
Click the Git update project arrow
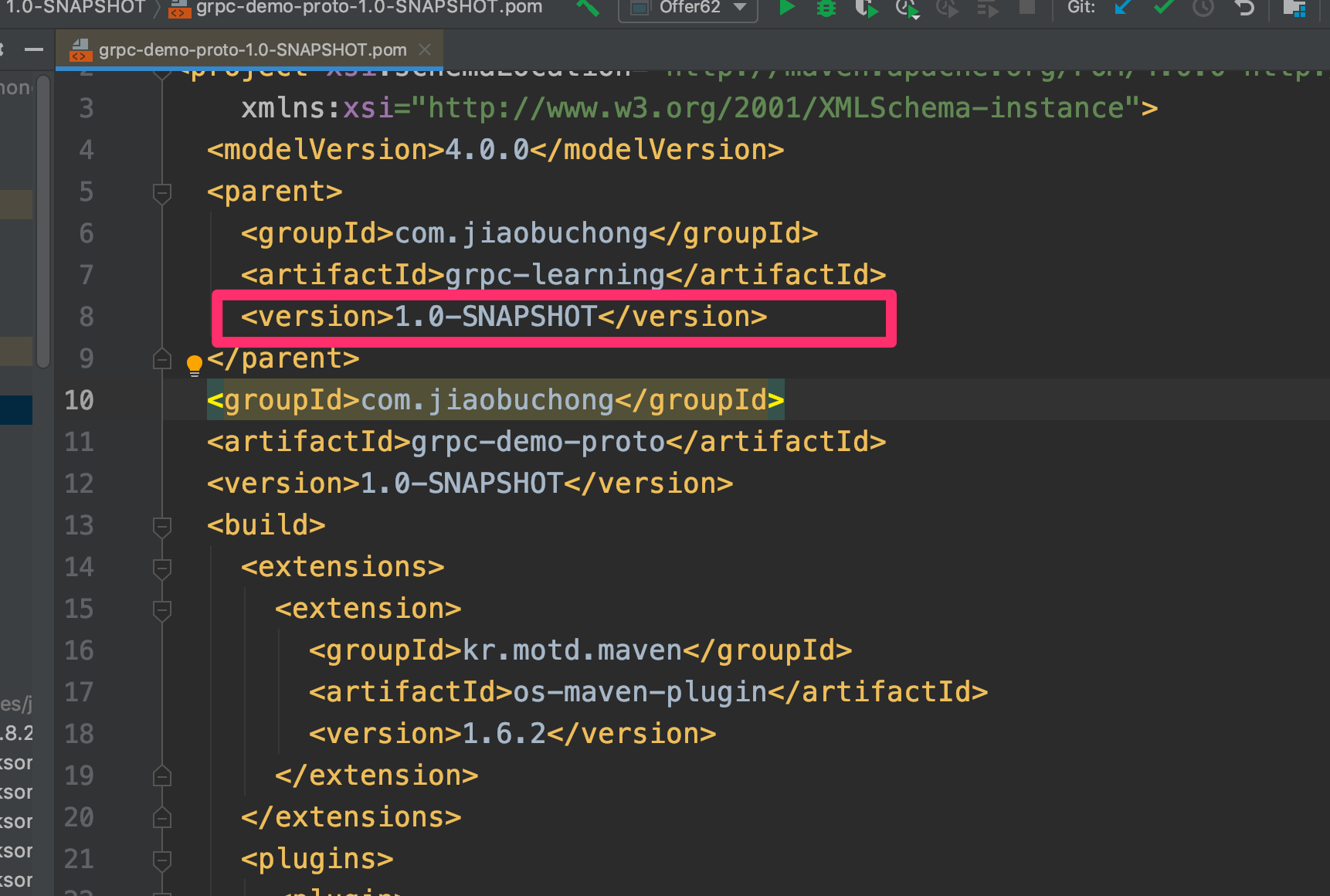coord(1122,8)
